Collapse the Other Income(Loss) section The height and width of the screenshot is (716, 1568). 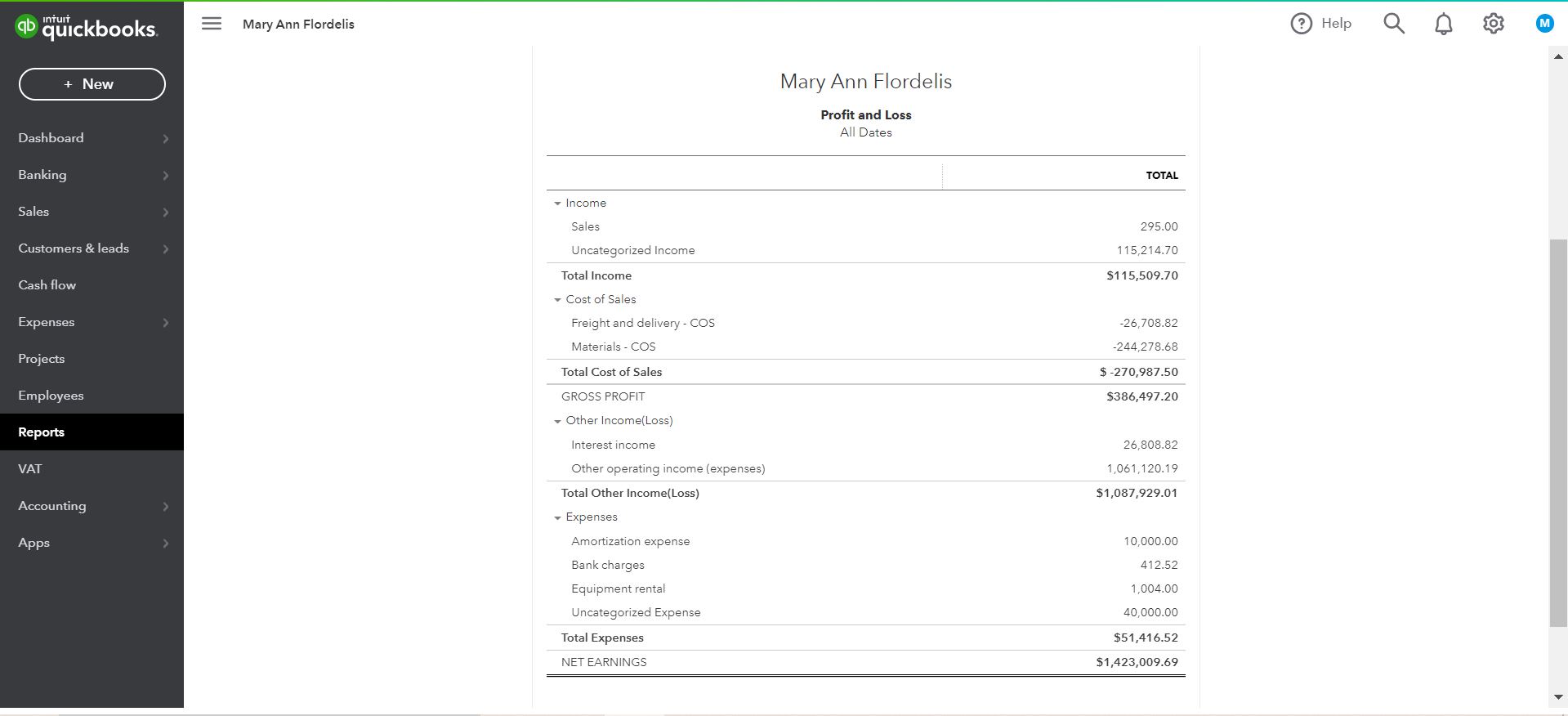click(557, 421)
